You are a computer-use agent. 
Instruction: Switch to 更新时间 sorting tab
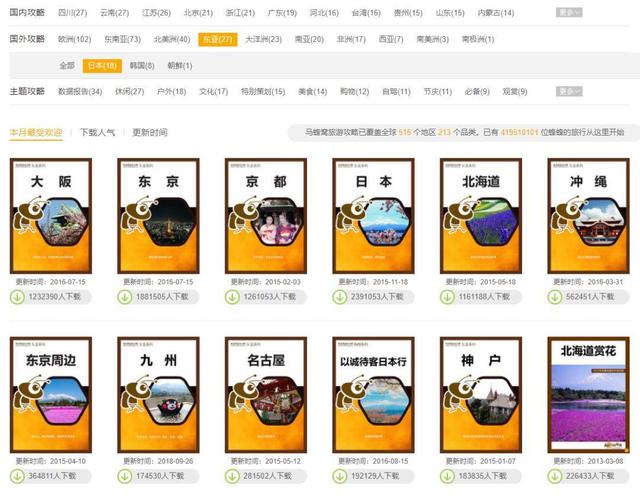point(150,132)
